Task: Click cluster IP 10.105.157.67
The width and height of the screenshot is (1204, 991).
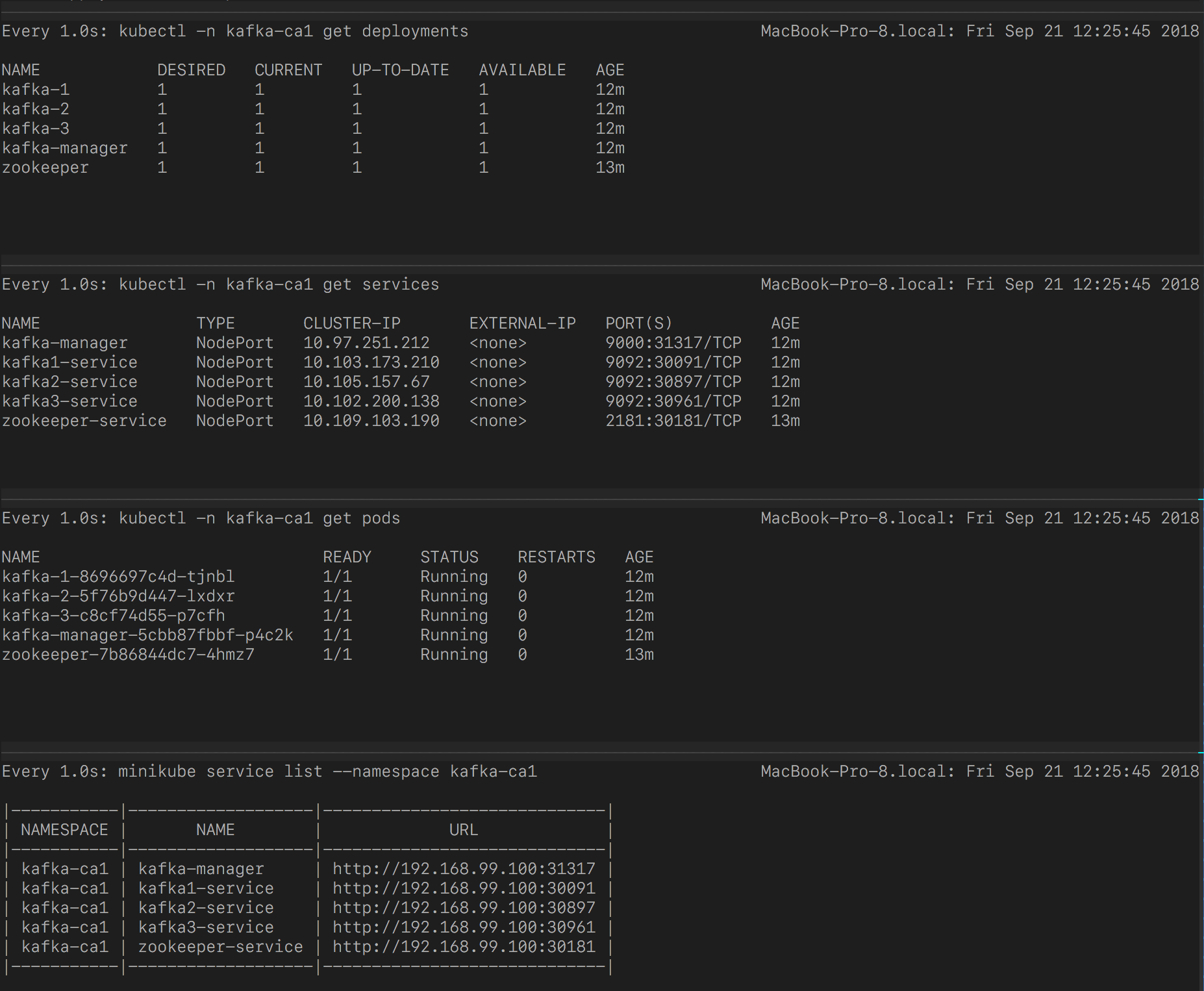Action: pos(367,382)
